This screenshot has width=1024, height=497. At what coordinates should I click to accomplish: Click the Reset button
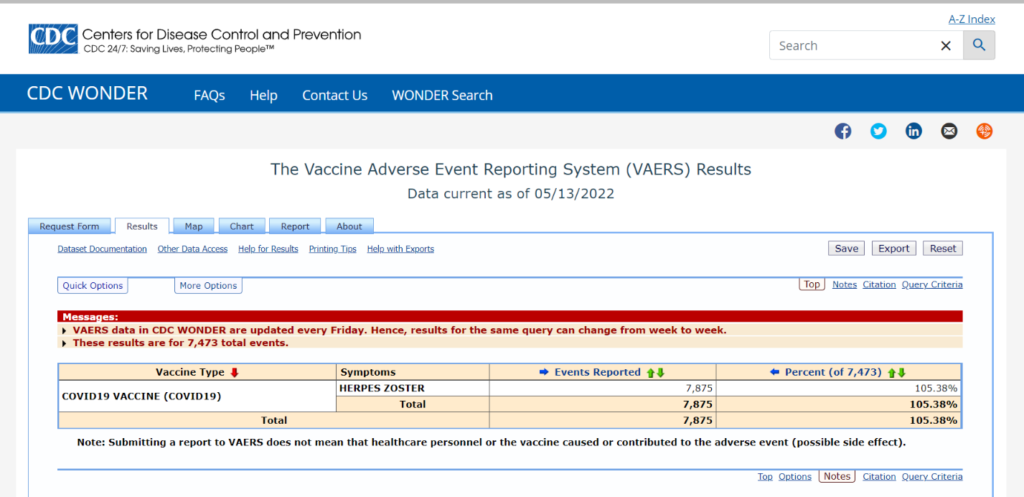coord(943,248)
